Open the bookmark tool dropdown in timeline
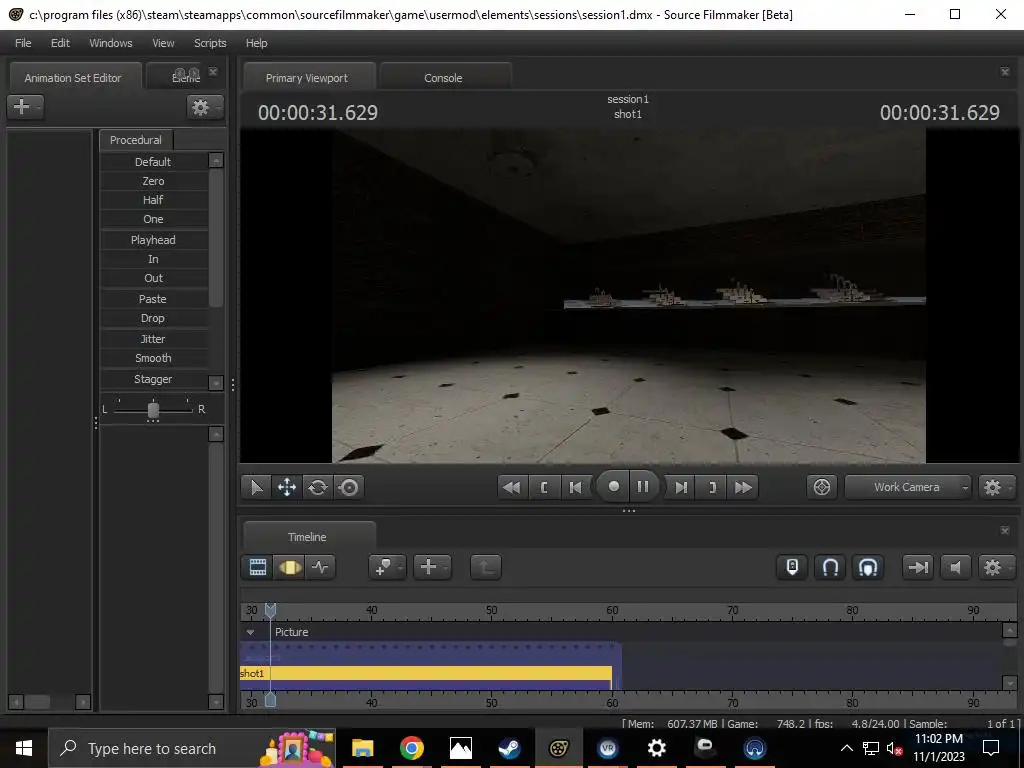Image resolution: width=1024 pixels, height=768 pixels. pyautogui.click(x=387, y=567)
